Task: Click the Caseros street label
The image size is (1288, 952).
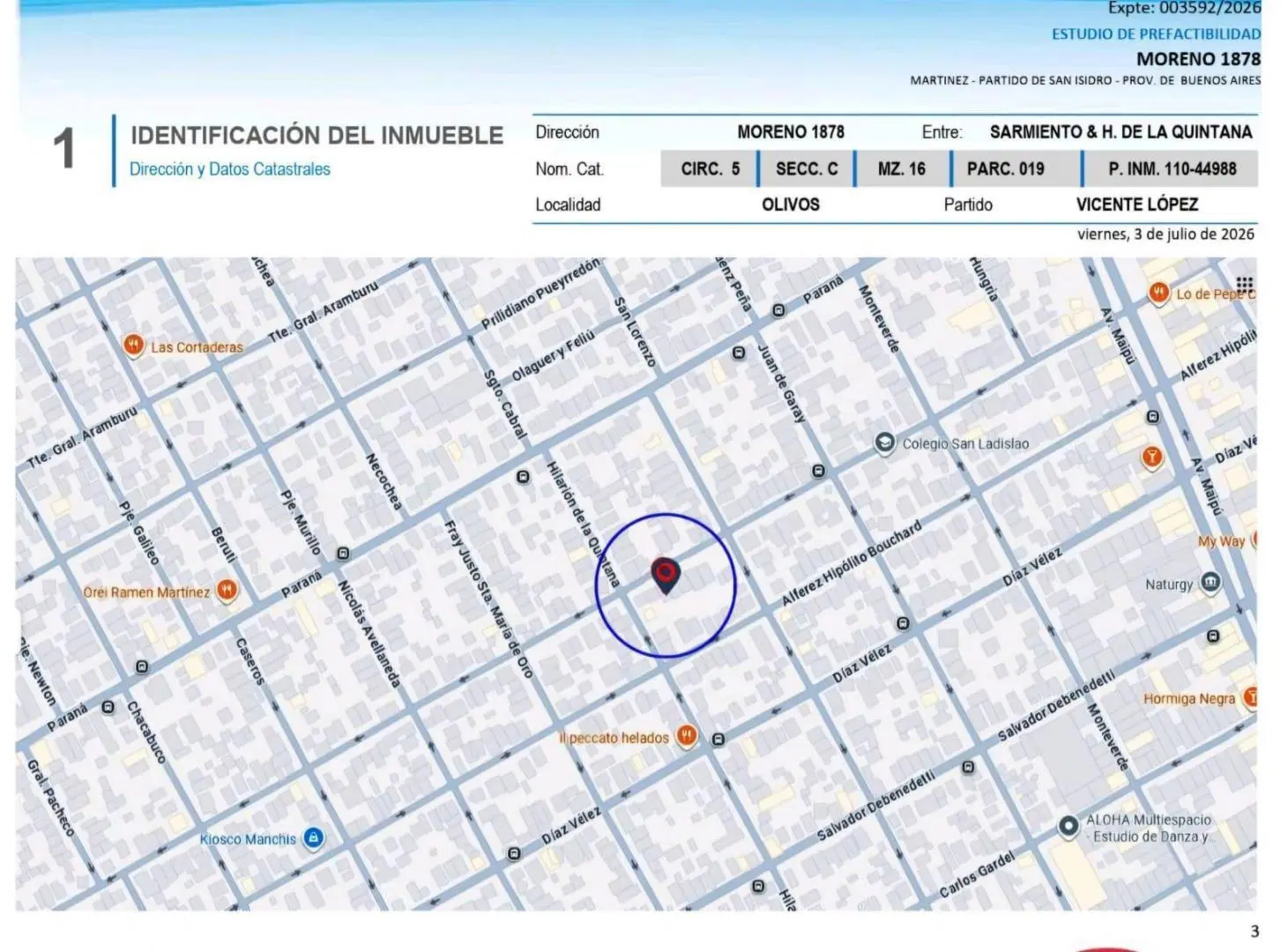Action: [249, 661]
